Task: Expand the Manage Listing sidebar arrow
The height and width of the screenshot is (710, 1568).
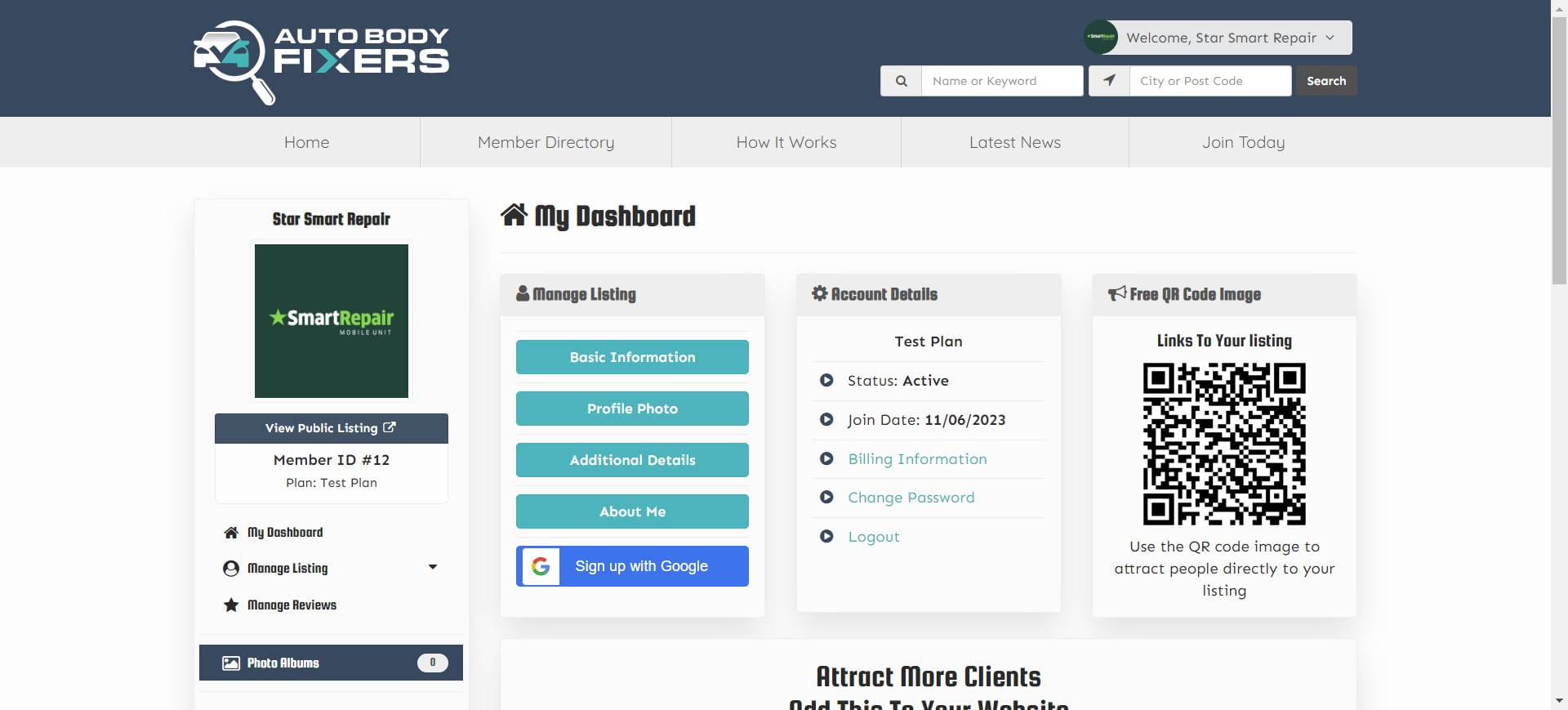Action: tap(433, 567)
